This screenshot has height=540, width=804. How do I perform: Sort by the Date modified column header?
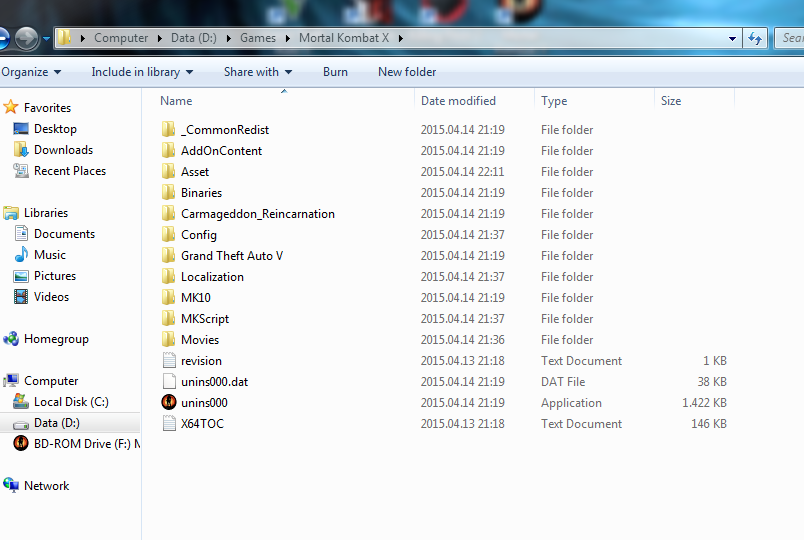[x=474, y=101]
